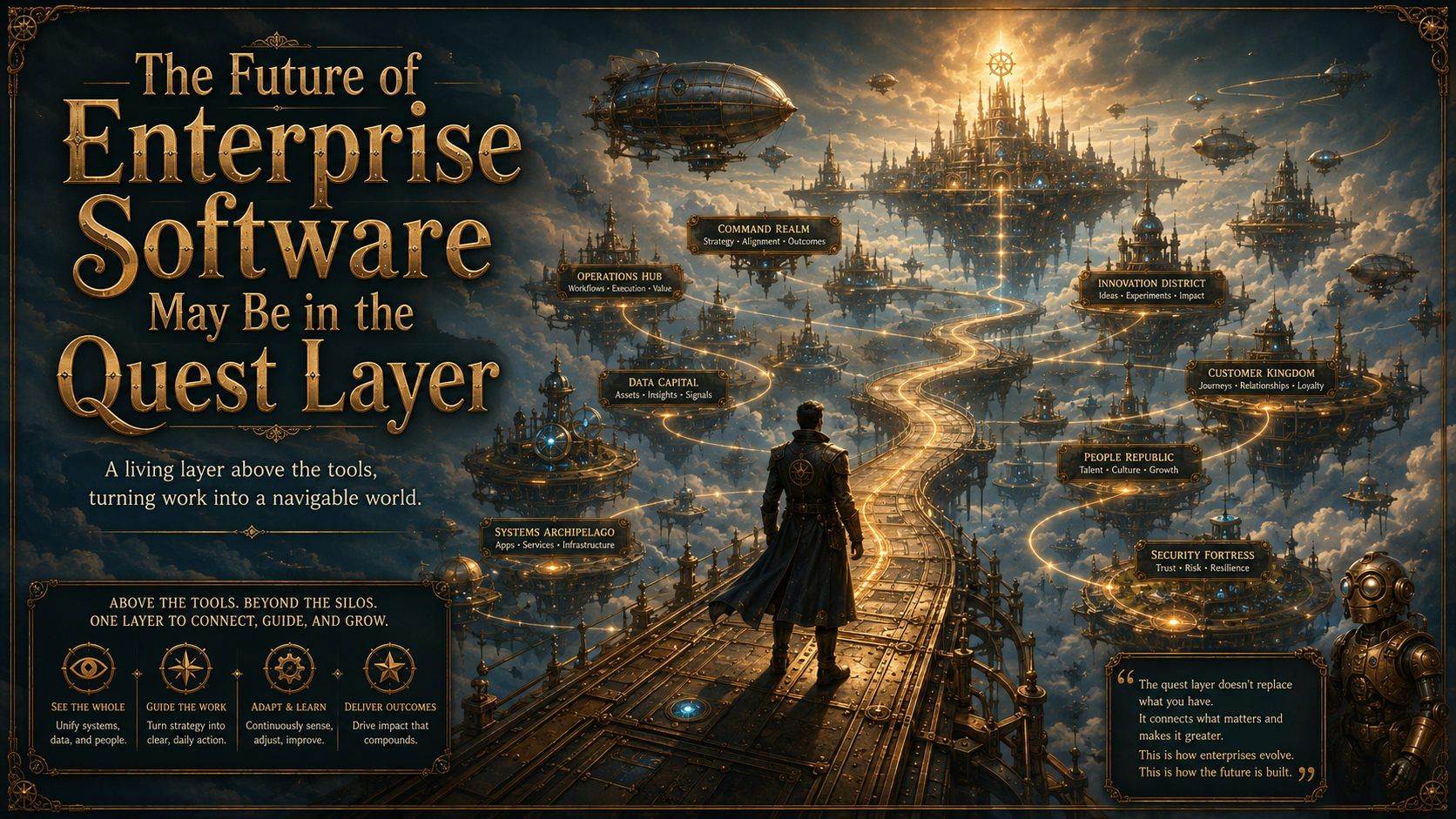Click 'Unify systems, data, and people.' text
Viewport: 1456px width, 819px height.
89,733
